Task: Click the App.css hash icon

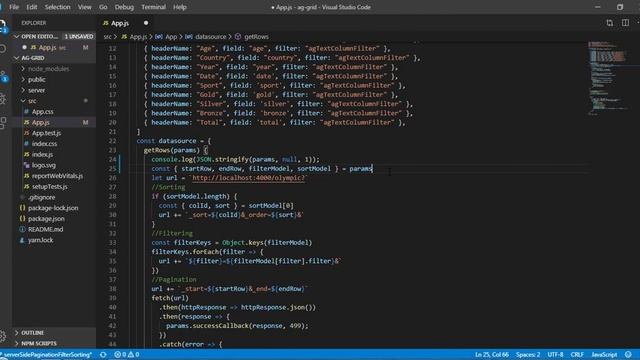Action: pyautogui.click(x=27, y=111)
